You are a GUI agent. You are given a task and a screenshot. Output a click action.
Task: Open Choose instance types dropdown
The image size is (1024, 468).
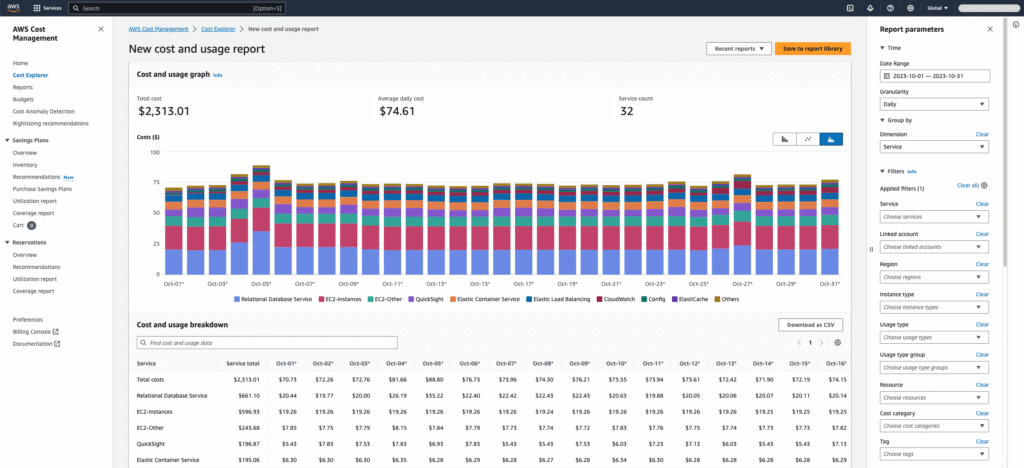coord(934,307)
